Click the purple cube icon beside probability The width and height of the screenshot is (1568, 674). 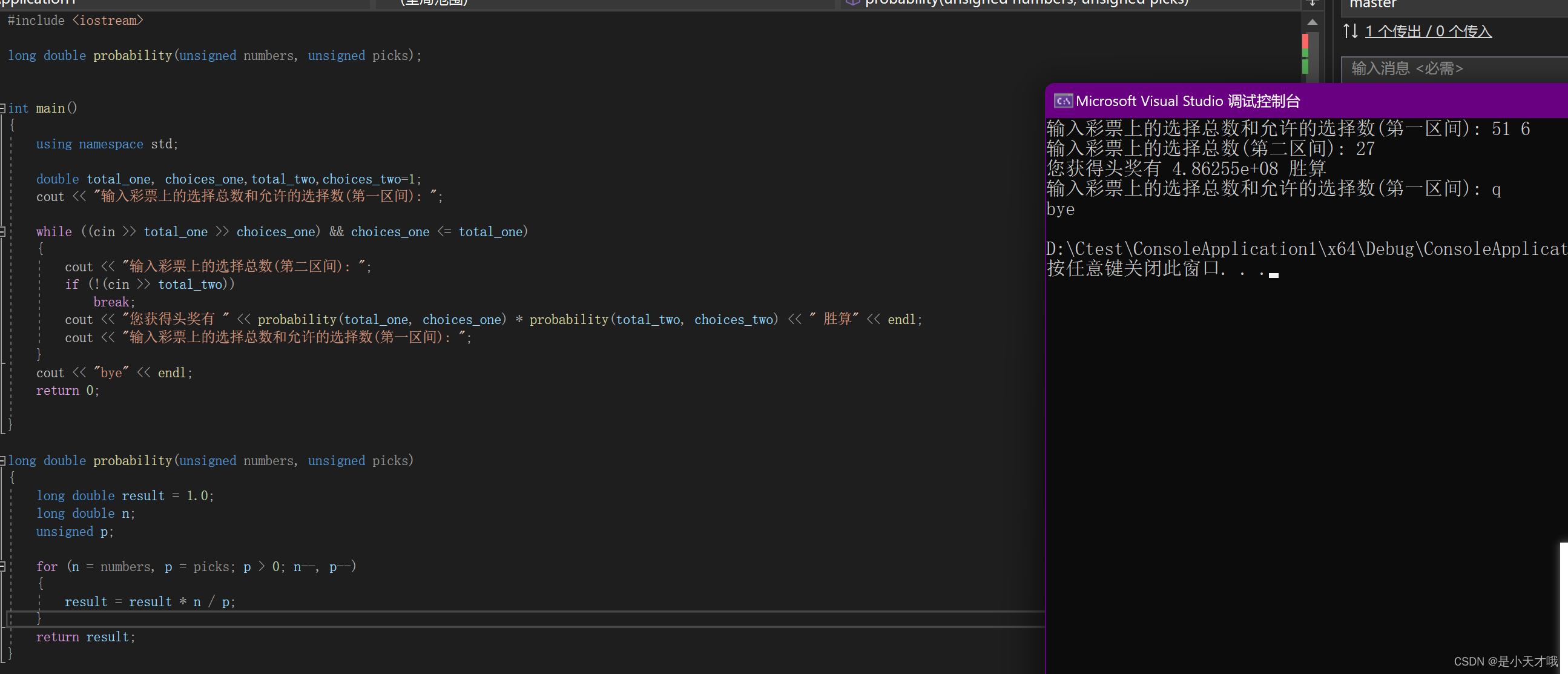[852, 2]
